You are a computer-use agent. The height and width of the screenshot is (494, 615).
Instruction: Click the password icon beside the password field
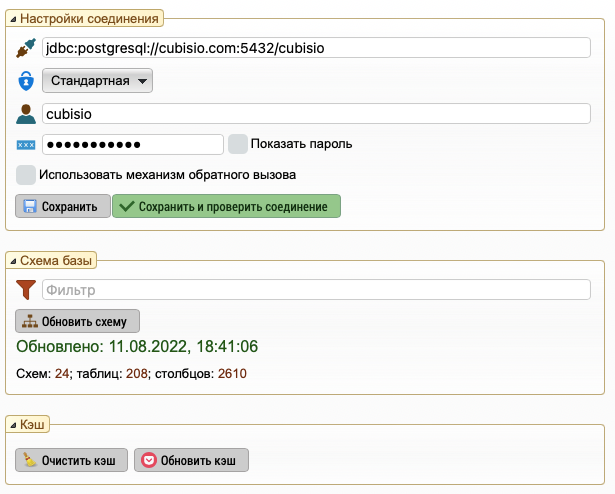coord(26,145)
